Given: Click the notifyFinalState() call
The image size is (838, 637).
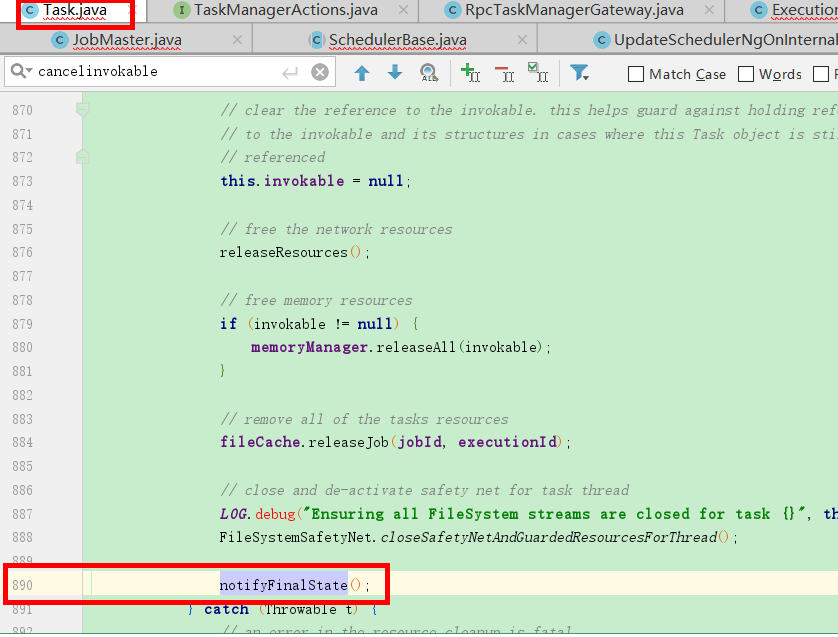Looking at the screenshot, I should pos(294,585).
